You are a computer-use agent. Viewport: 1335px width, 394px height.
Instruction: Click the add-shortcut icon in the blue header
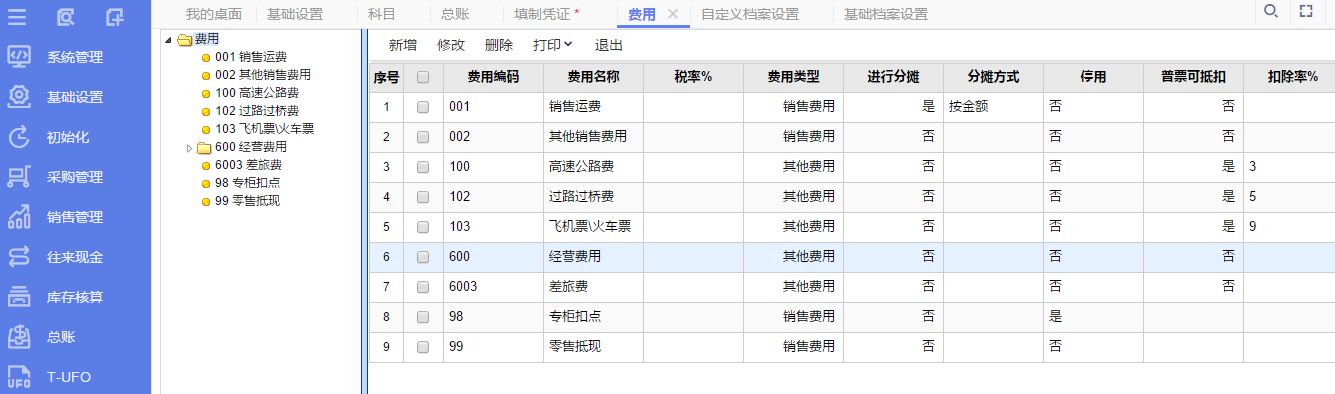coord(115,16)
